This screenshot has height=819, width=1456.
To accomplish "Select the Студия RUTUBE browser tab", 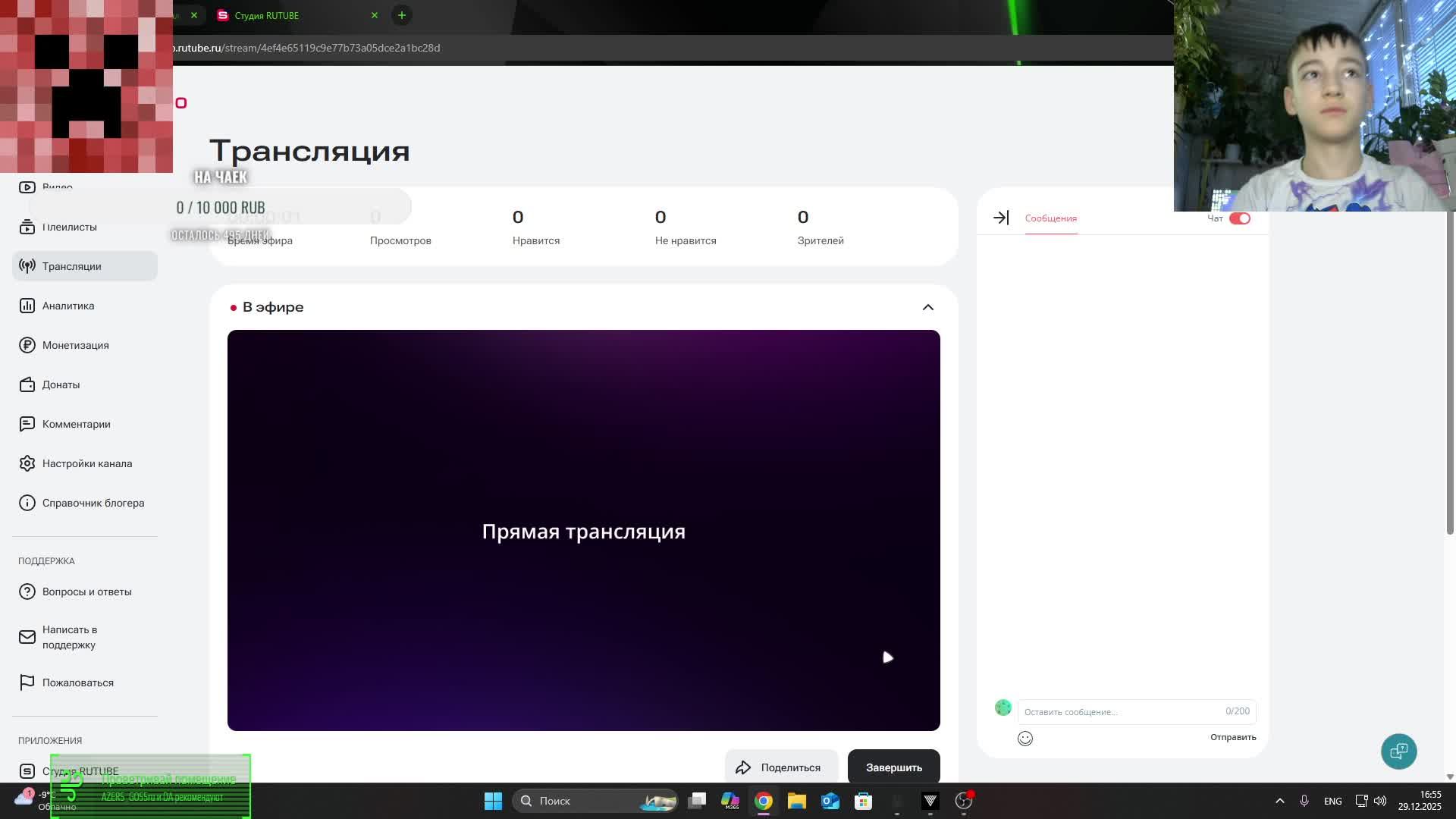I will coord(265,15).
